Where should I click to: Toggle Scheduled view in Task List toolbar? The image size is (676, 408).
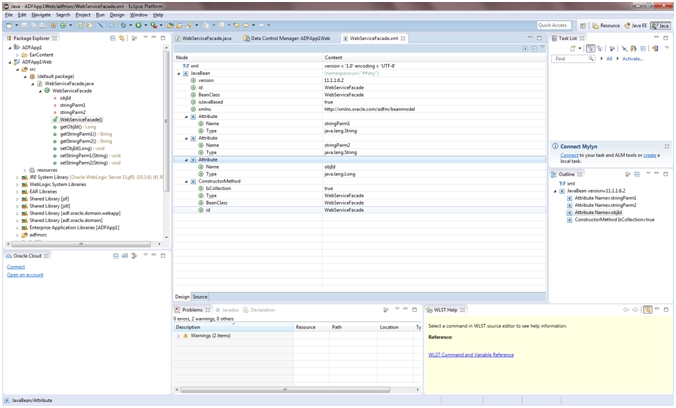coord(600,48)
